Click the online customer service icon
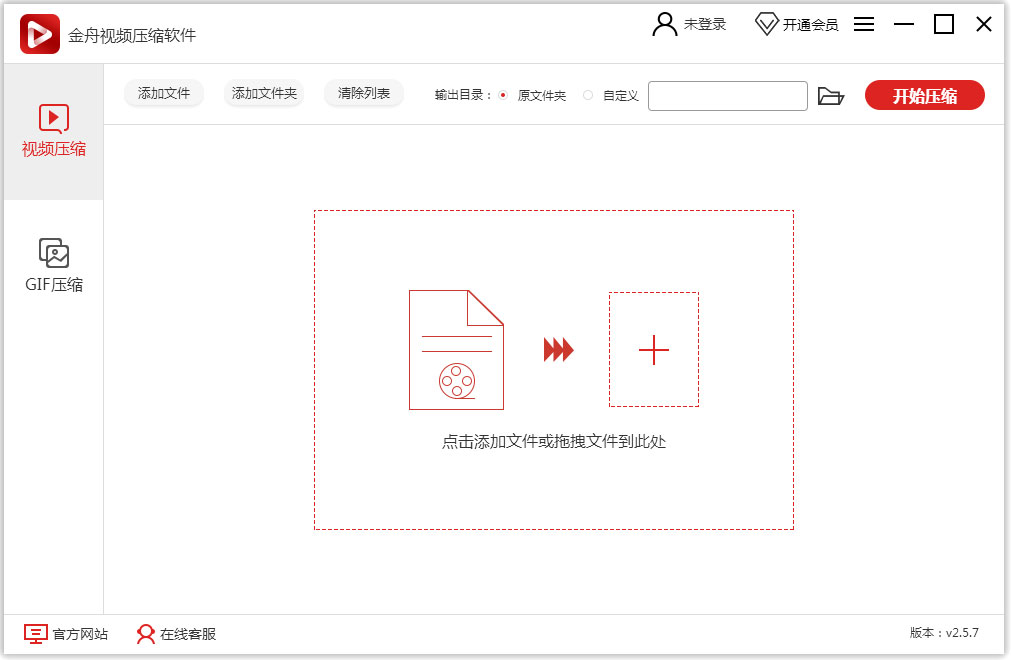The image size is (1011, 660). (146, 634)
